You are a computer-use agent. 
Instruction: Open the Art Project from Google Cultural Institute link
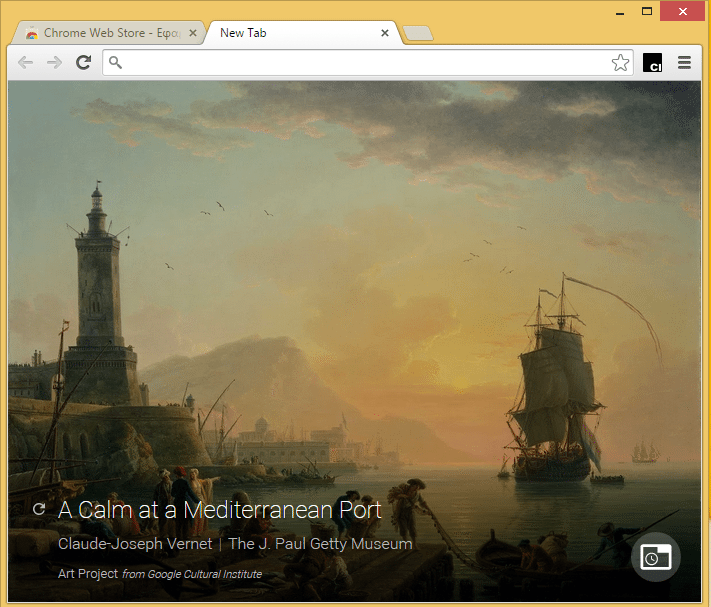[160, 574]
